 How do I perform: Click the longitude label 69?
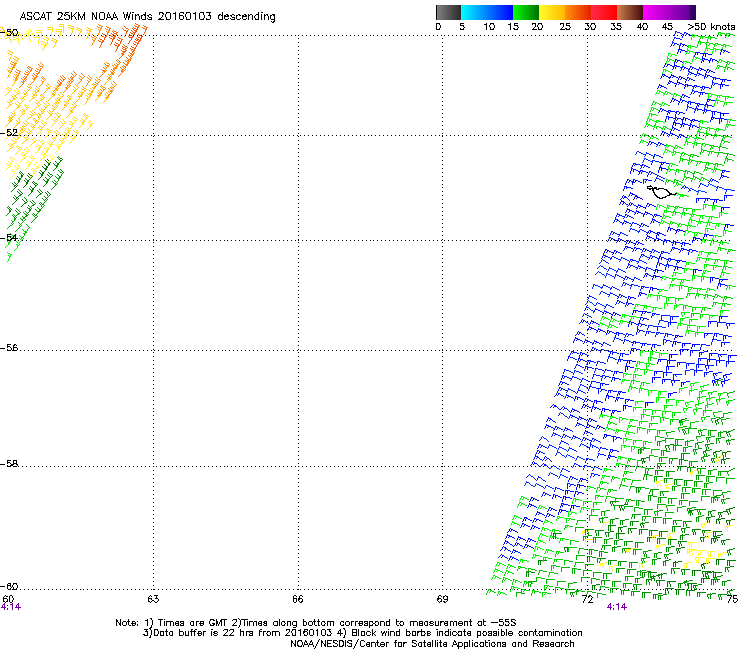click(x=442, y=599)
